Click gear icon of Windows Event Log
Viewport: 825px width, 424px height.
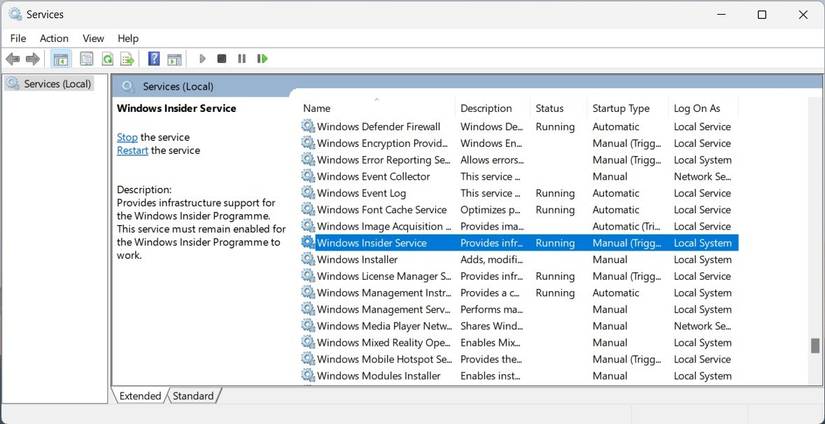coord(307,193)
